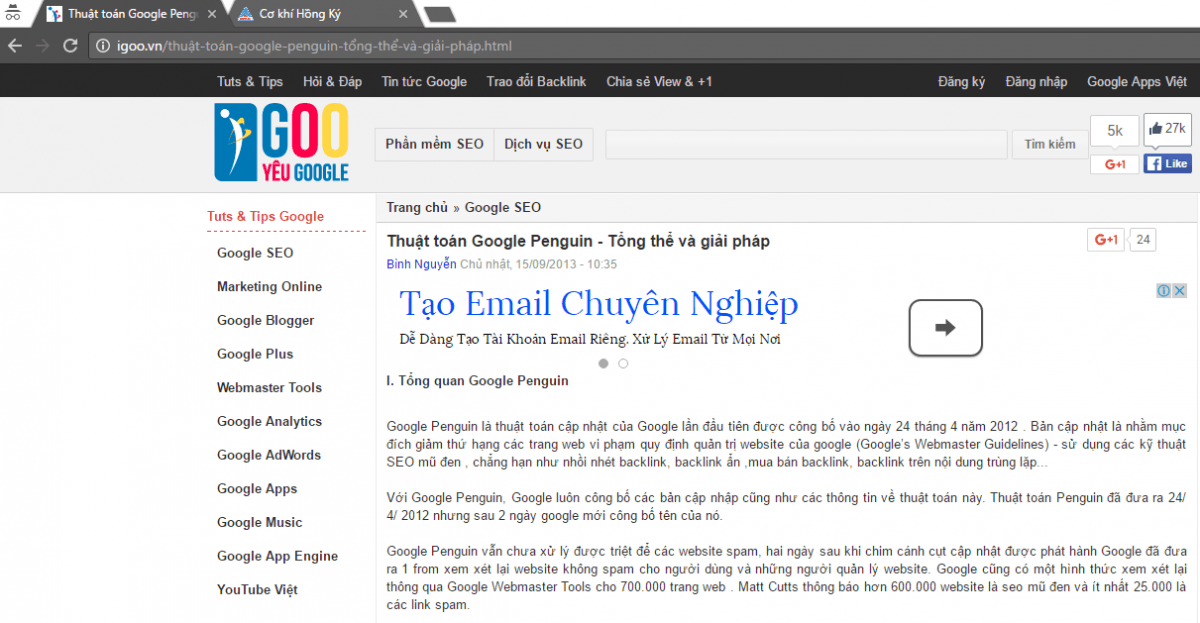Open the Hỏi & Đáp menu
Image resolution: width=1200 pixels, height=623 pixels.
pos(332,82)
